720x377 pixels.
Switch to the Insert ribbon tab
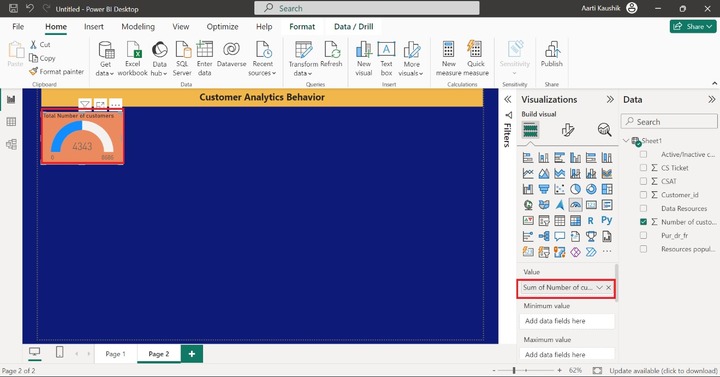(x=94, y=27)
